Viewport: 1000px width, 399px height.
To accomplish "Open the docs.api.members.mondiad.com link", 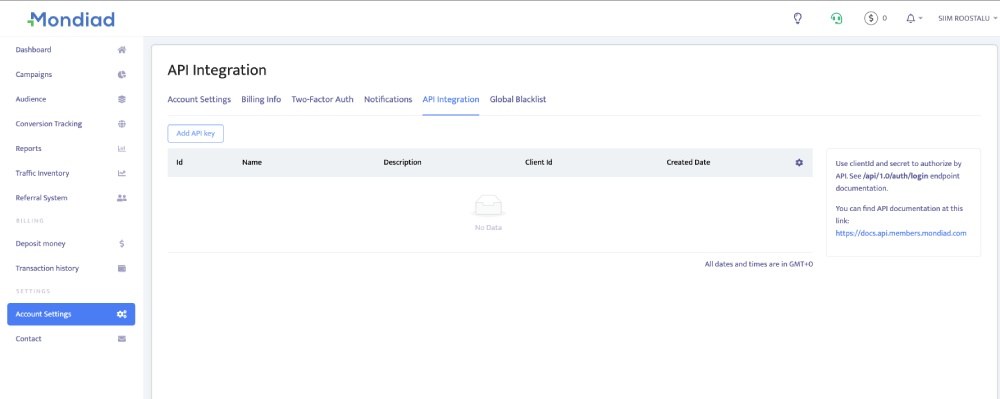I will 901,233.
